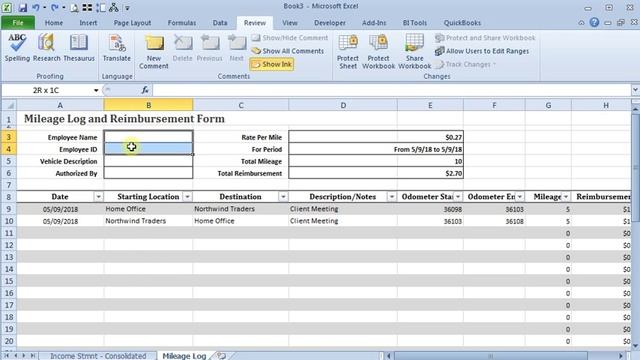
Task: Click the formula bar input
Action: (392, 90)
